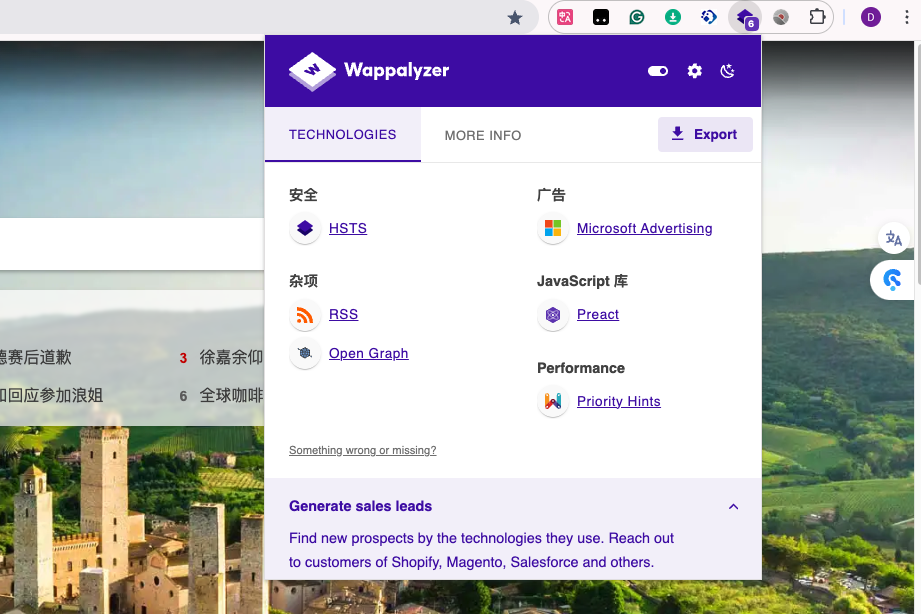Open the profile avatar D menu

point(871,17)
